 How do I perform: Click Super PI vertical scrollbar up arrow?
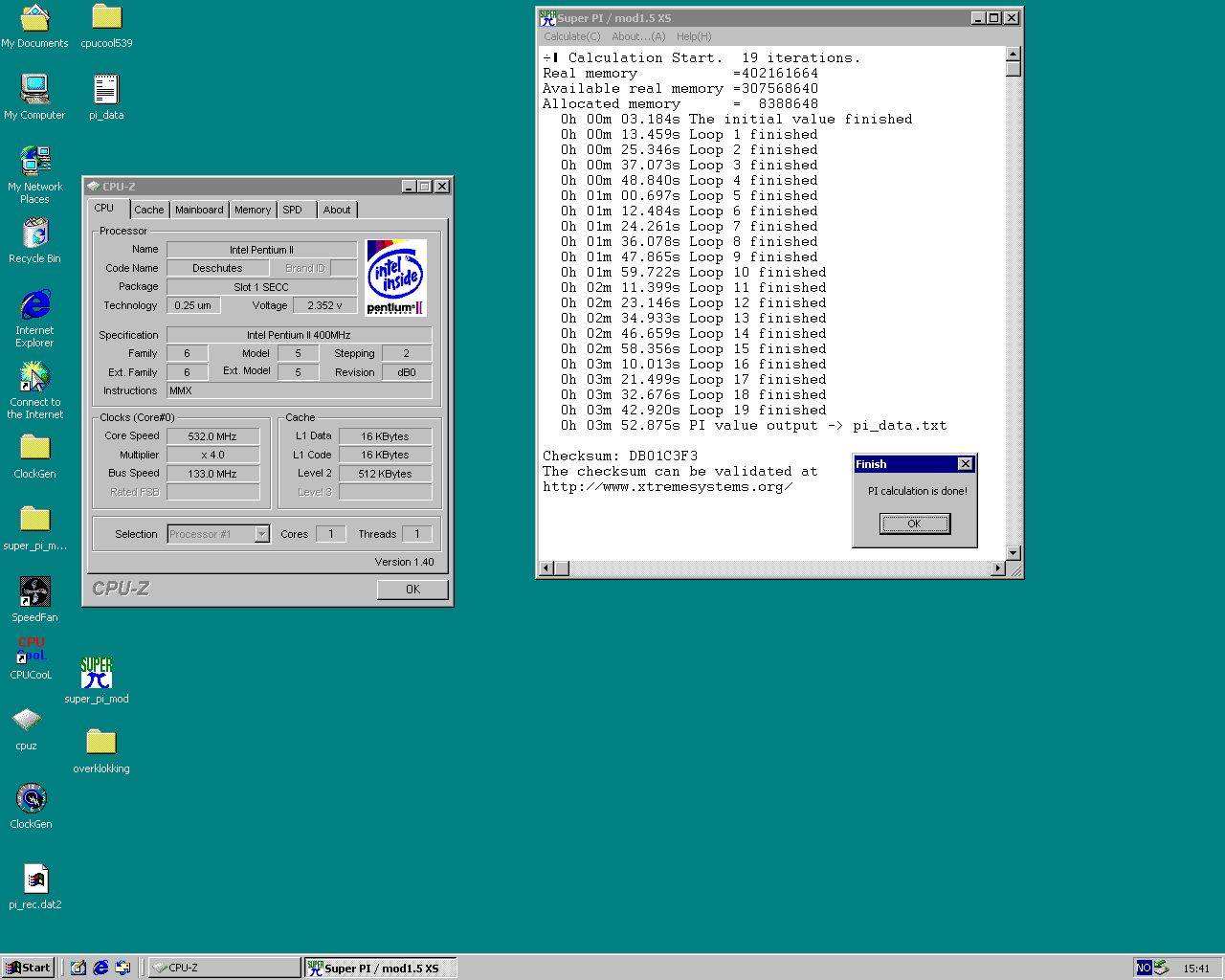(1013, 54)
